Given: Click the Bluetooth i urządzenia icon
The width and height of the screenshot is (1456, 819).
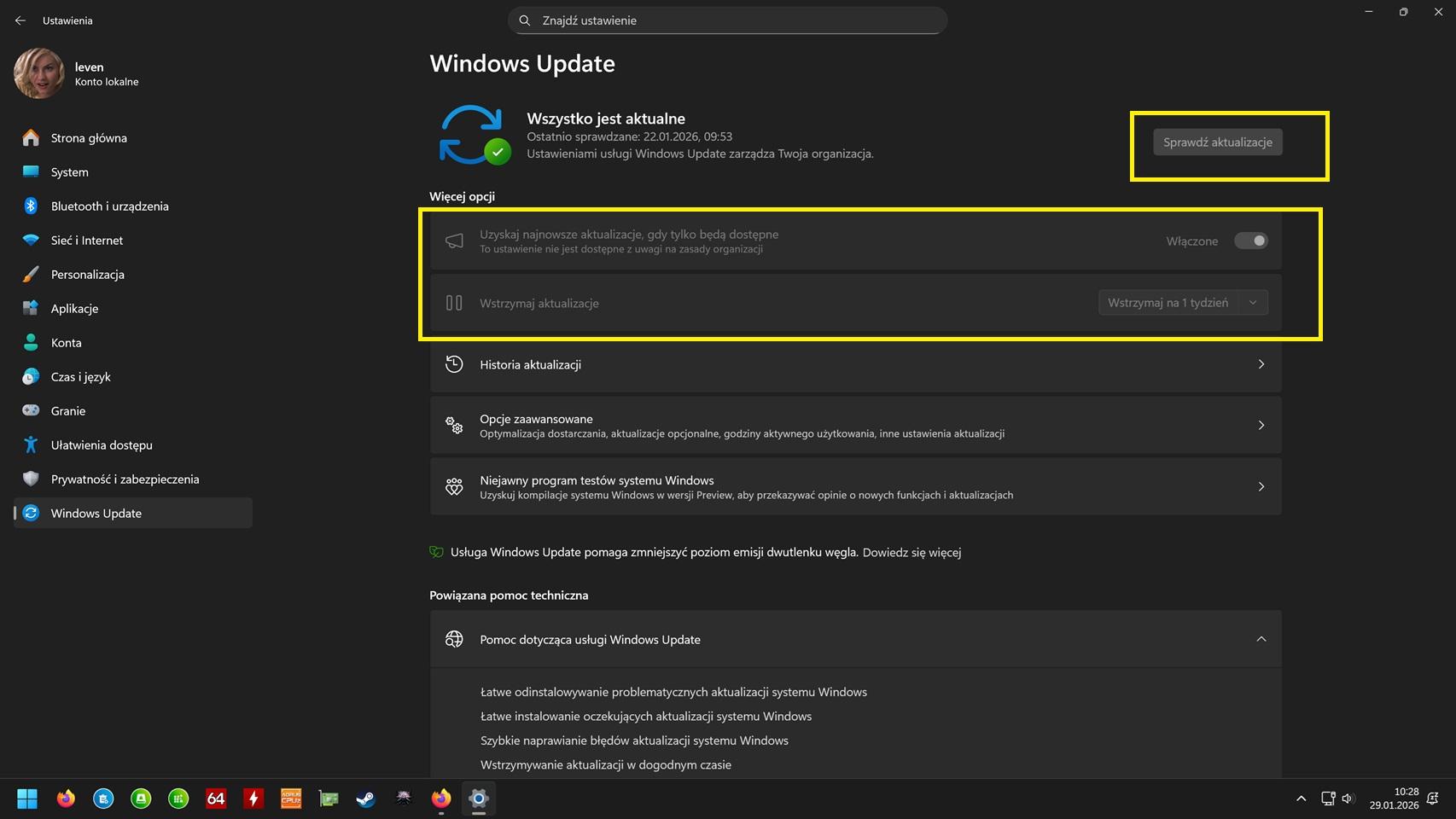Looking at the screenshot, I should (31, 206).
